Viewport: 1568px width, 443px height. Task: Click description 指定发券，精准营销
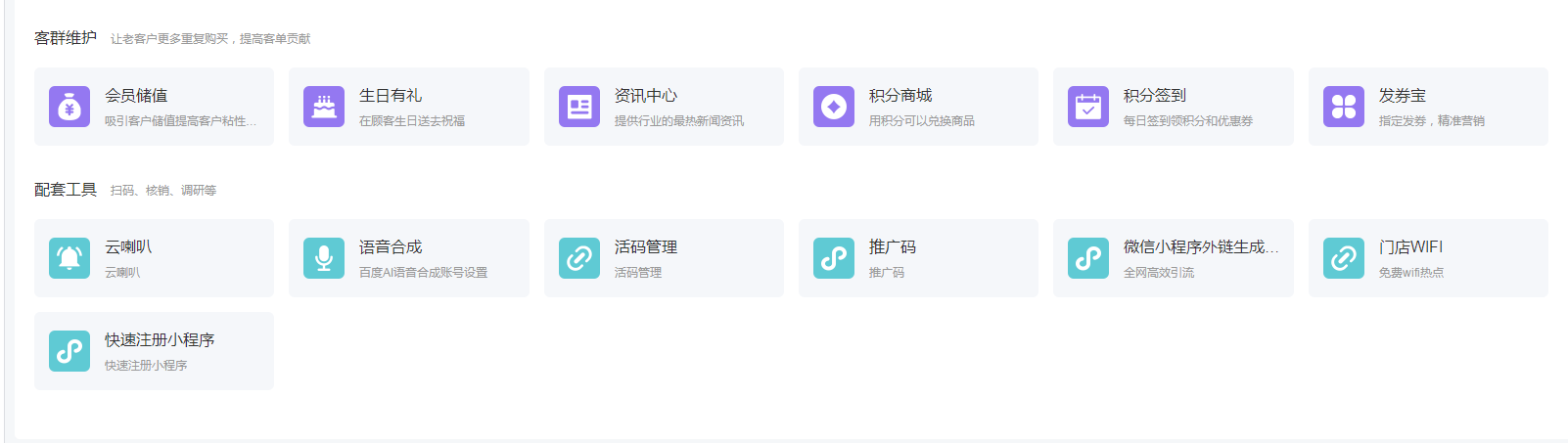tap(1432, 121)
